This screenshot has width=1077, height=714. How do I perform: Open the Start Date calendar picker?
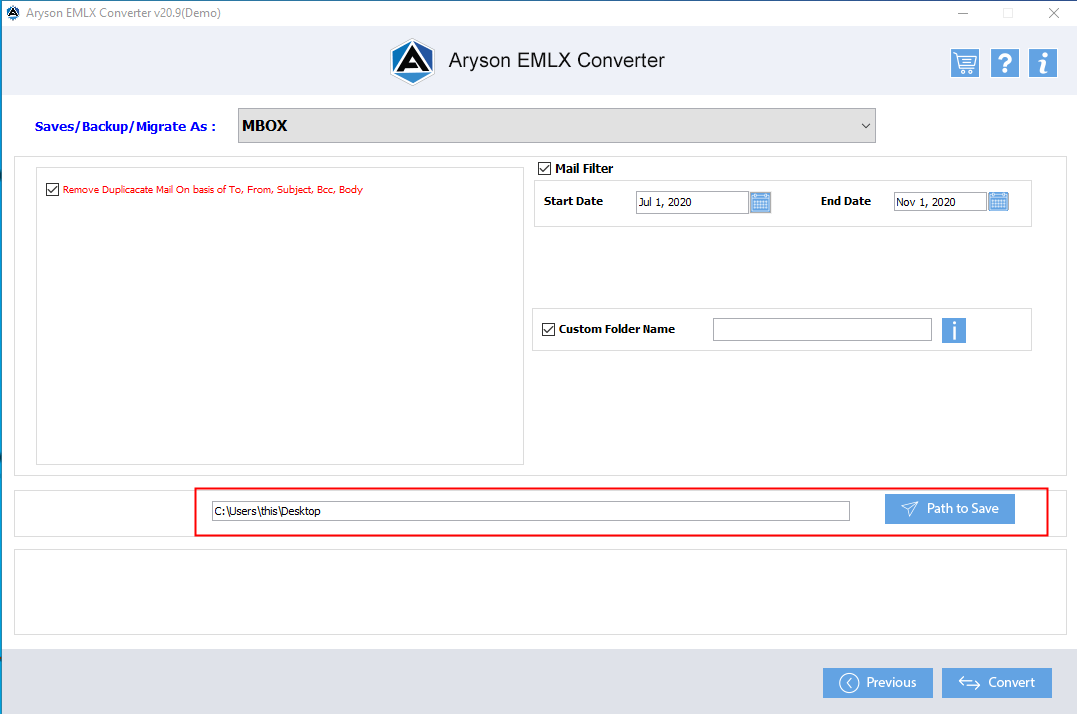click(x=760, y=203)
